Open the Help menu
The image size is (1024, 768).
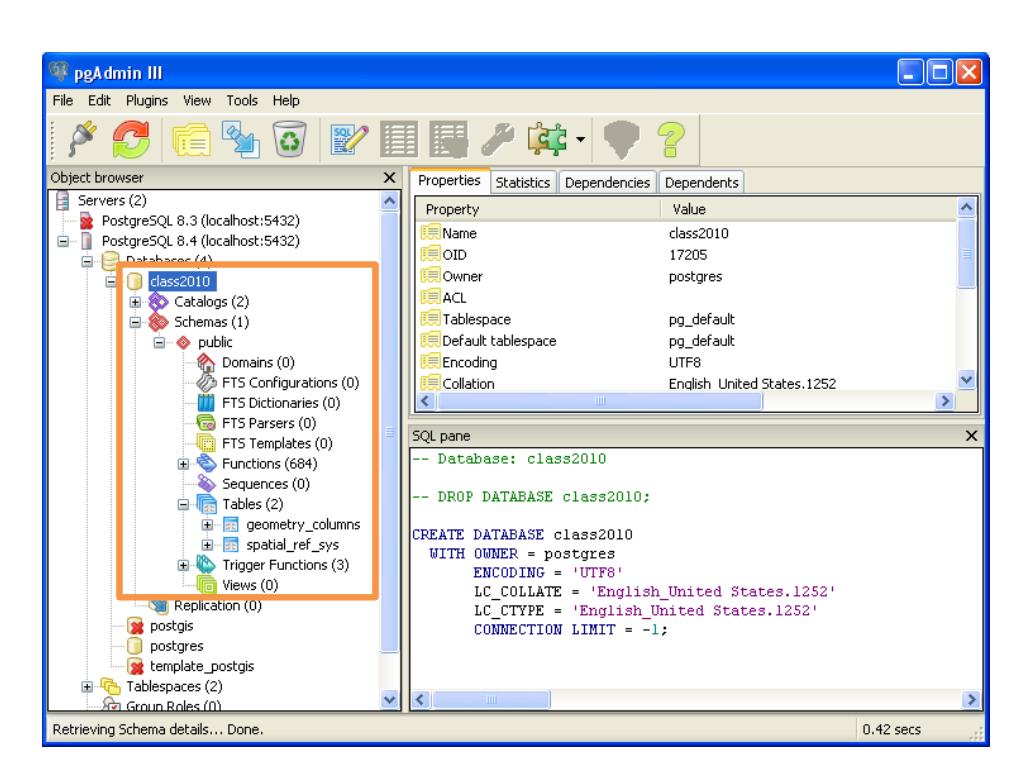(286, 101)
